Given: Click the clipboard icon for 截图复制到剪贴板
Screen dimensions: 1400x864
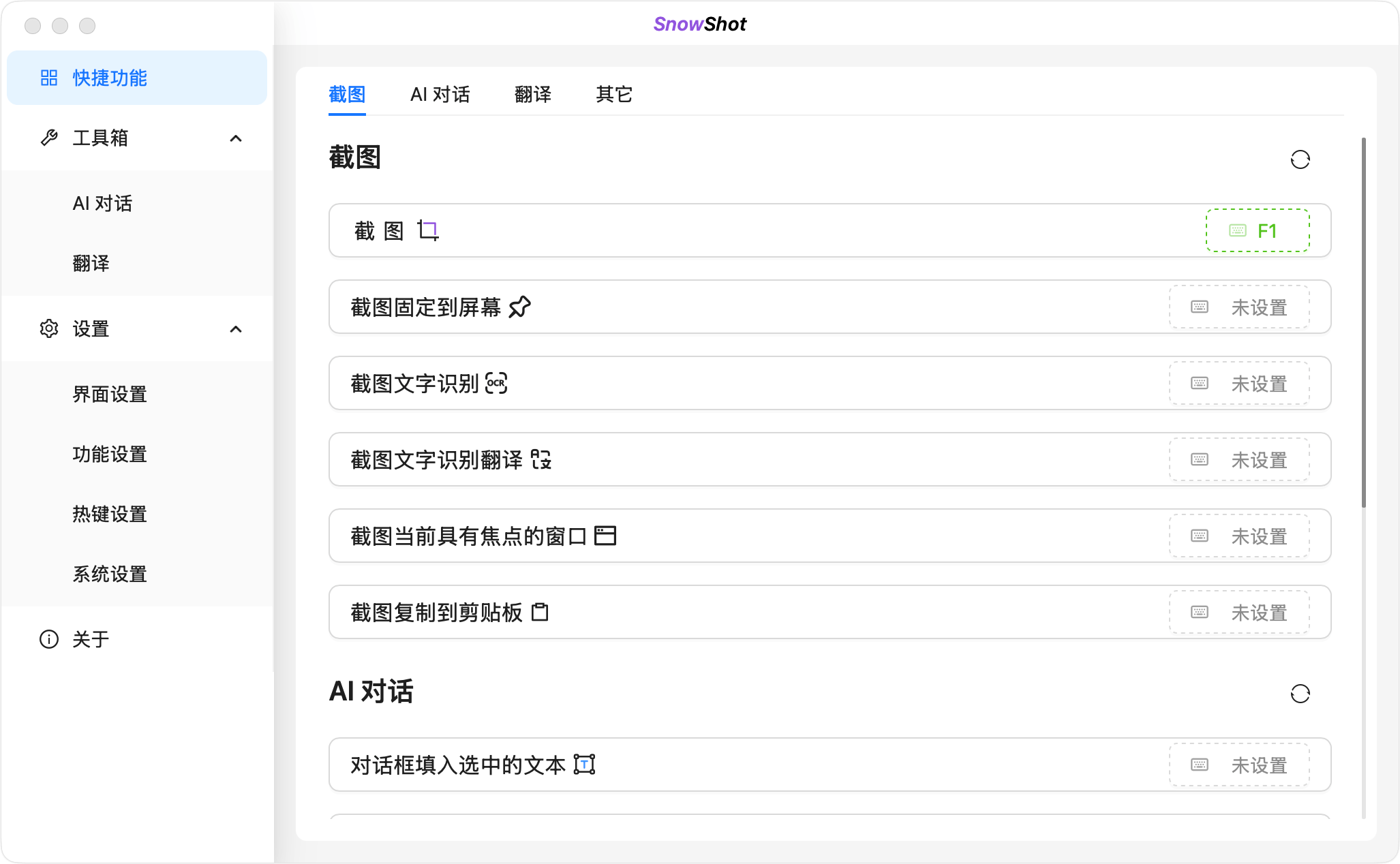Looking at the screenshot, I should [x=540, y=612].
